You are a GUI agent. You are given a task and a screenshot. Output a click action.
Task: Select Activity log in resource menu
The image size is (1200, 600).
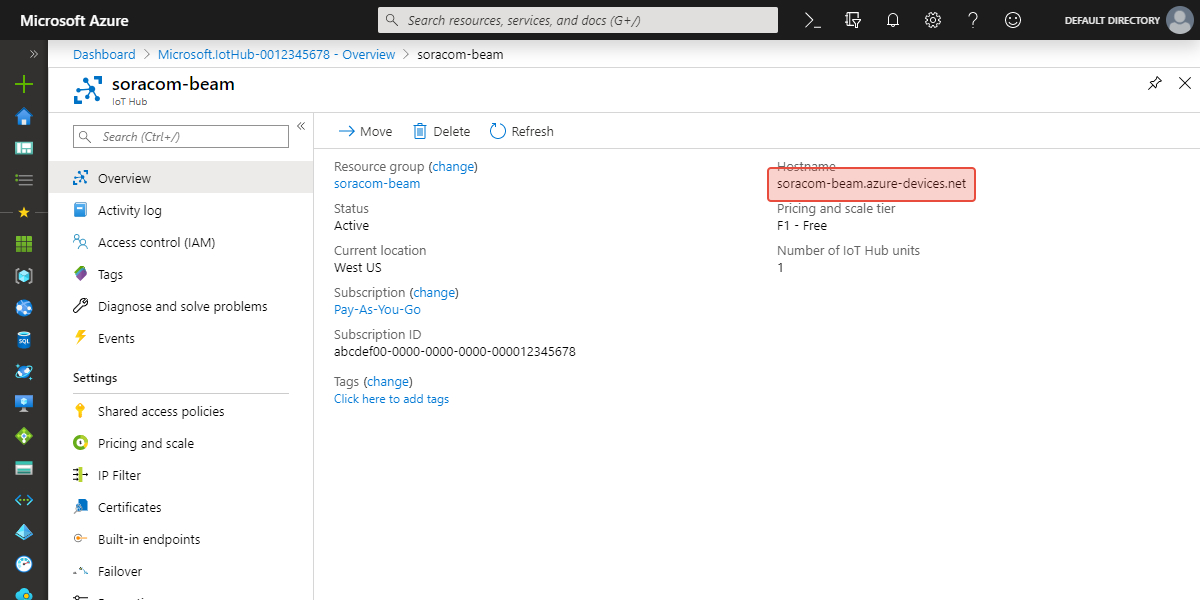129,211
